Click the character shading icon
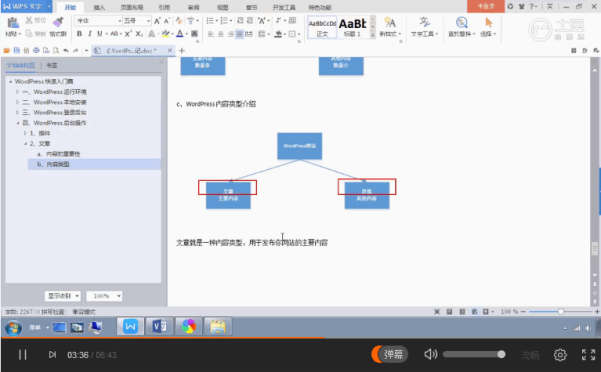The height and width of the screenshot is (372, 601). click(x=195, y=34)
